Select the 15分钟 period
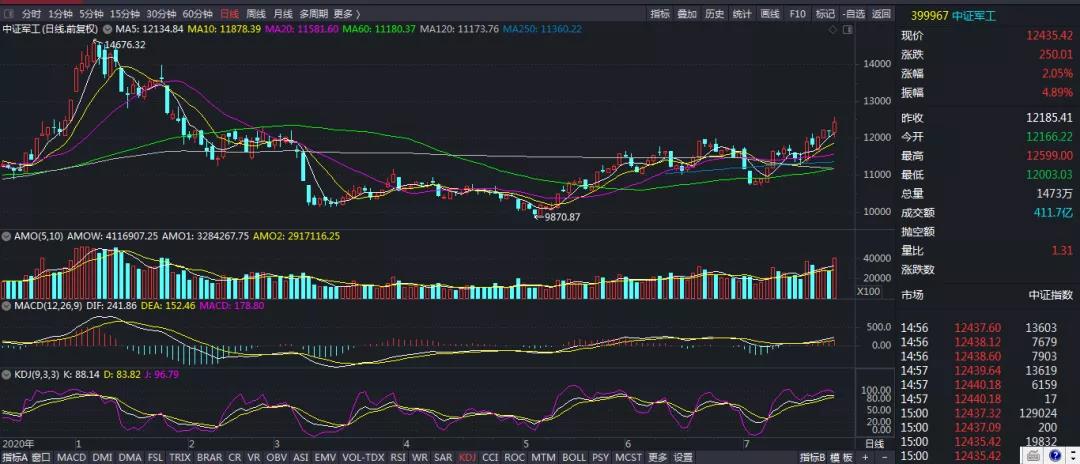This screenshot has width=1080, height=464. (x=124, y=14)
